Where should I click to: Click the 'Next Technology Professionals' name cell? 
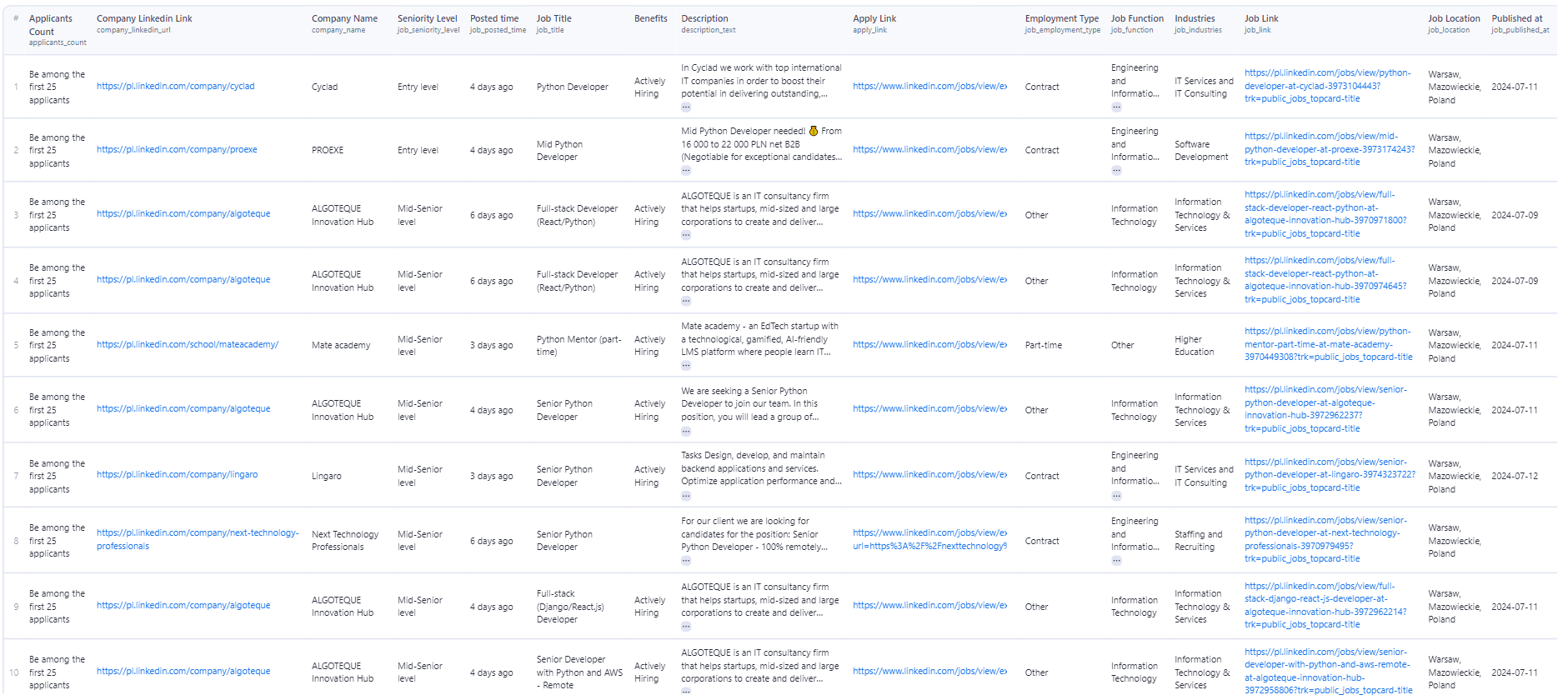(x=345, y=540)
